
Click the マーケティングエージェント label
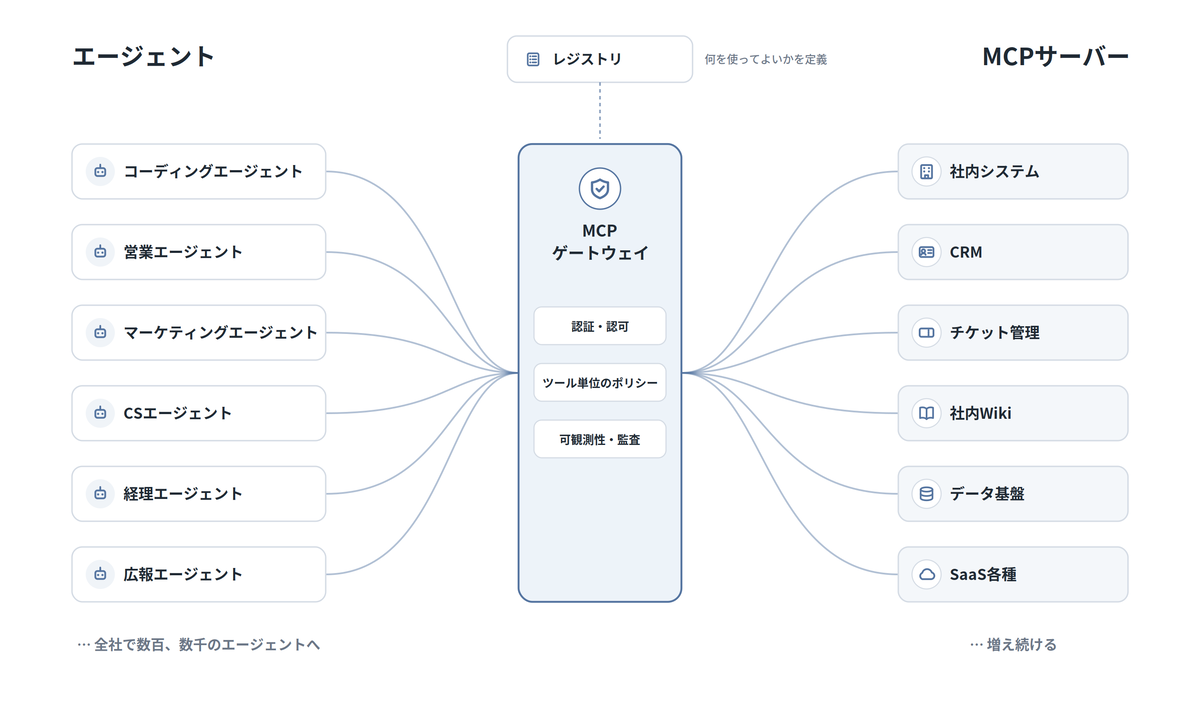tap(221, 333)
